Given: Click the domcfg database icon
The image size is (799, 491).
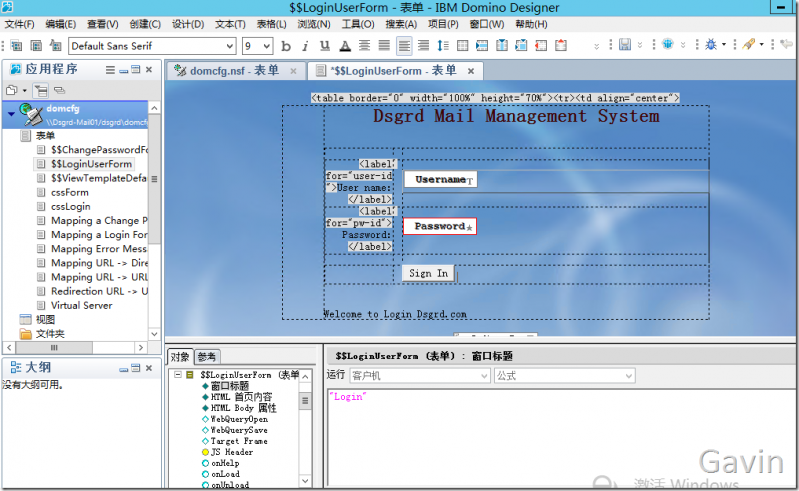Looking at the screenshot, I should 31,114.
